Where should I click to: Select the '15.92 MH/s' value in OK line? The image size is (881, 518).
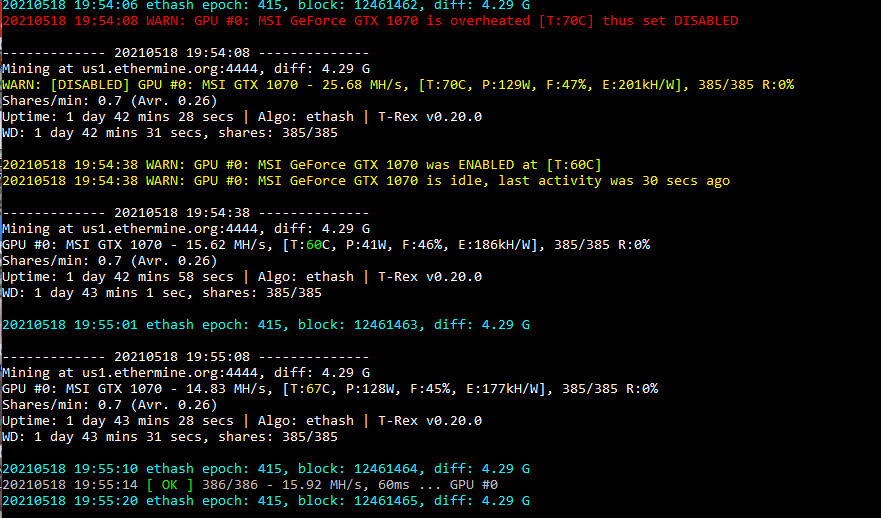[x=322, y=485]
